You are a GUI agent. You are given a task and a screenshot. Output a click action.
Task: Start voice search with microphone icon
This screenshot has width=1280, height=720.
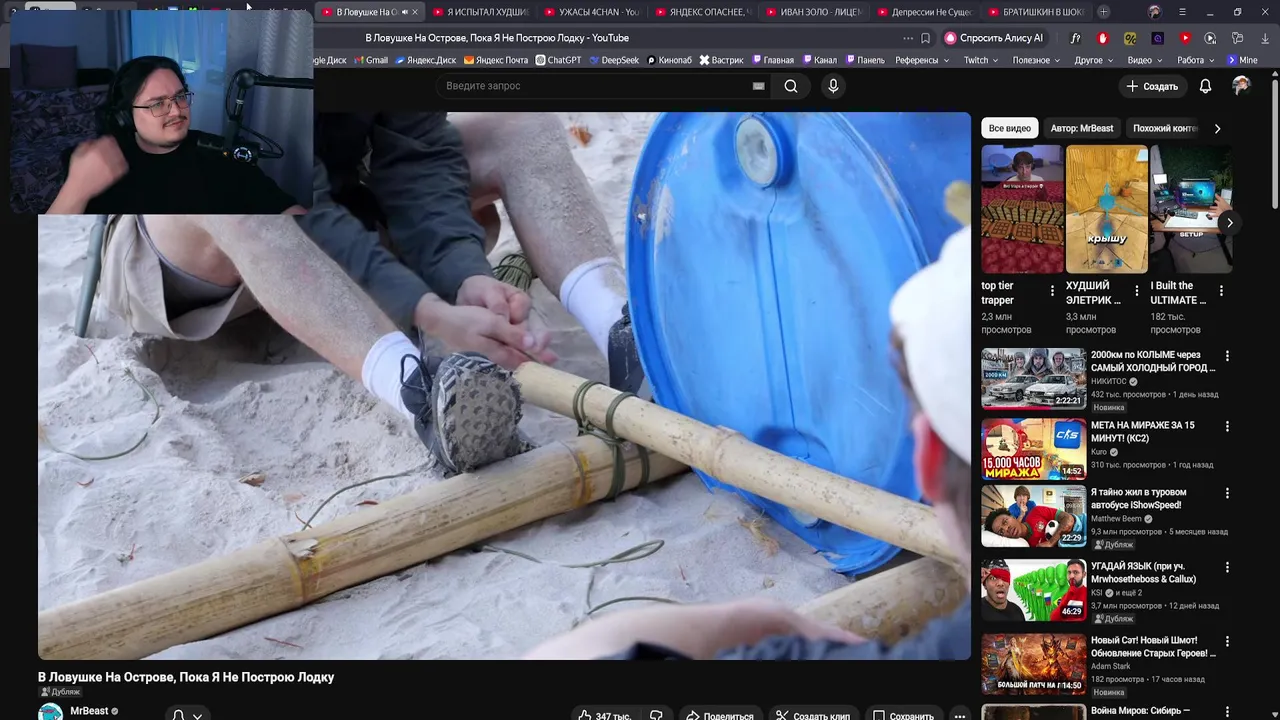pyautogui.click(x=833, y=86)
